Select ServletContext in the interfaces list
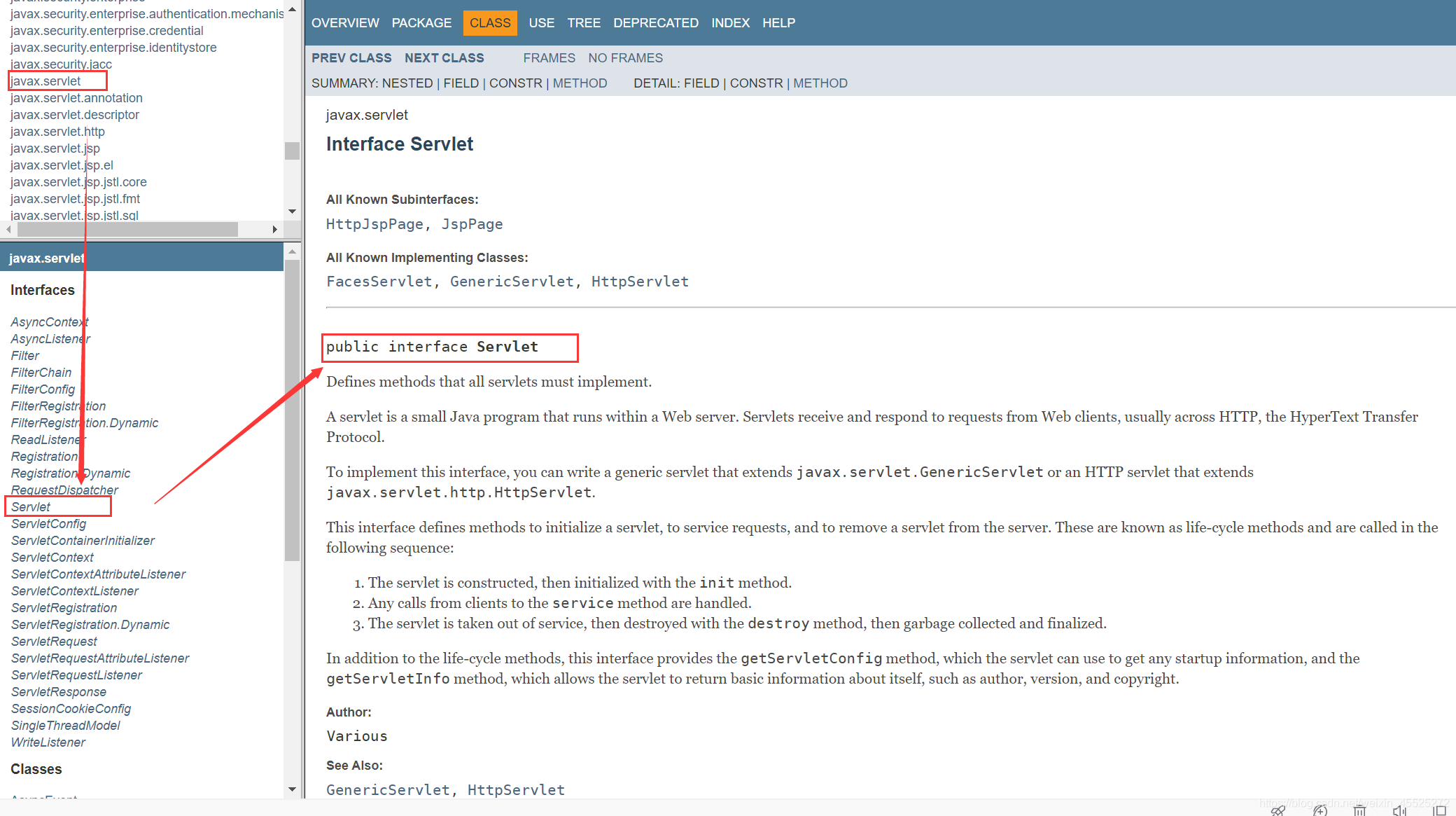The height and width of the screenshot is (816, 1456). (x=52, y=558)
